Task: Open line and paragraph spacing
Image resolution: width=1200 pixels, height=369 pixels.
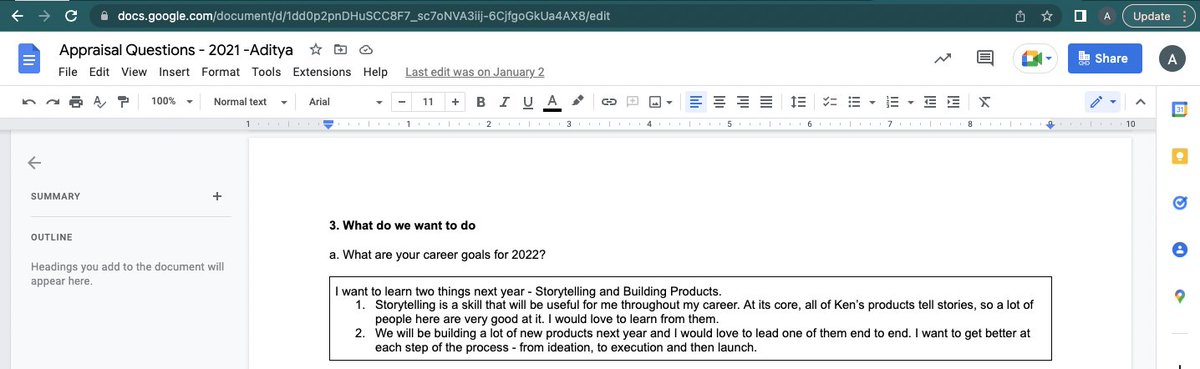Action: 798,101
